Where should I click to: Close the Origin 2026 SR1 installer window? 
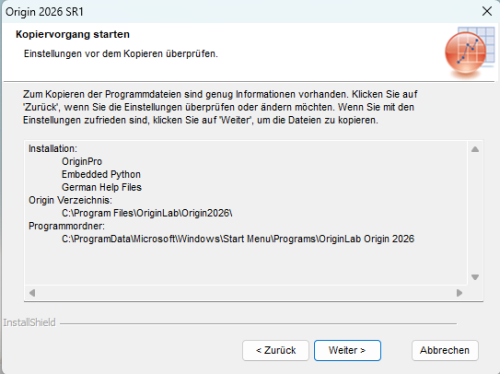click(487, 11)
